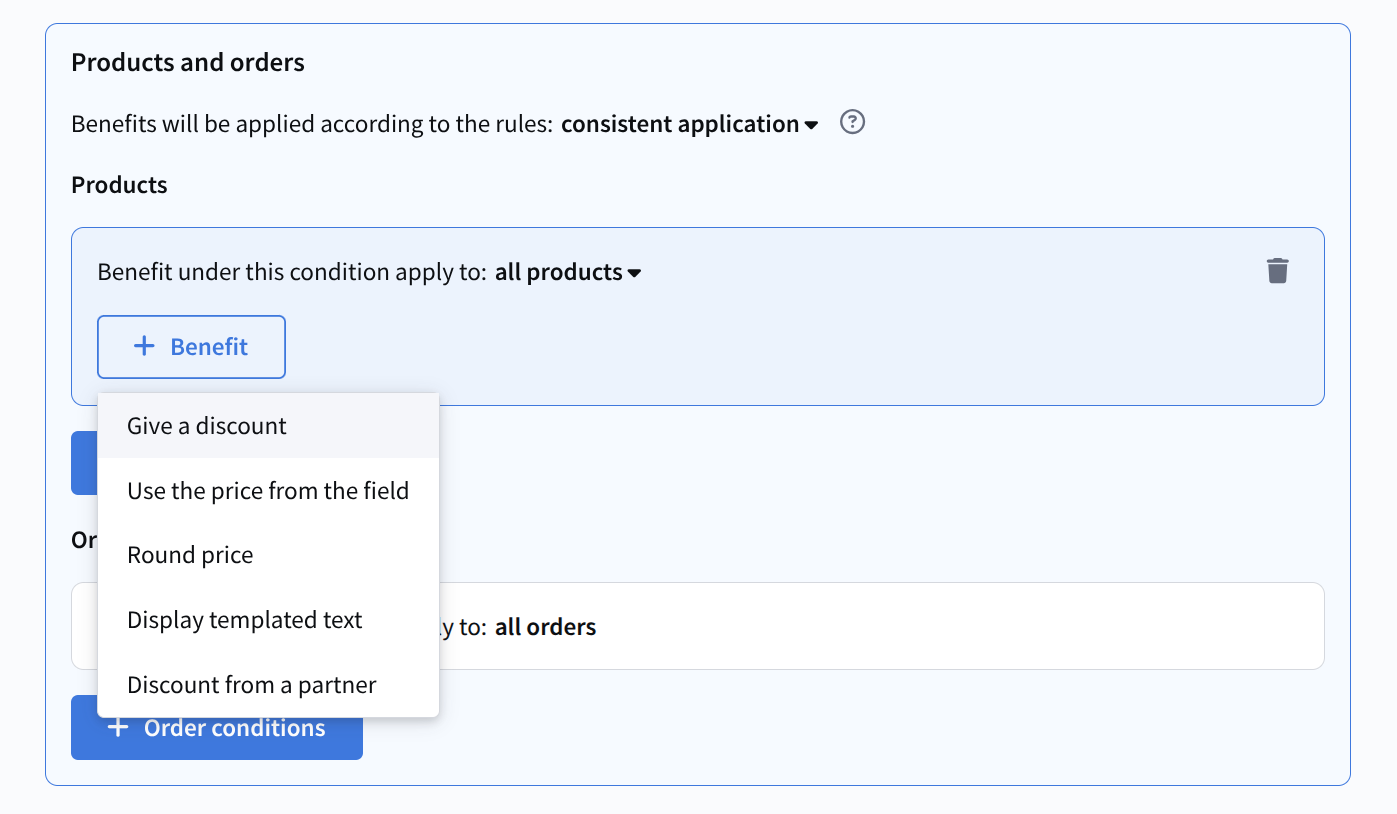Select 'Give a discount' from the menu
The height and width of the screenshot is (814, 1397).
[x=207, y=426]
